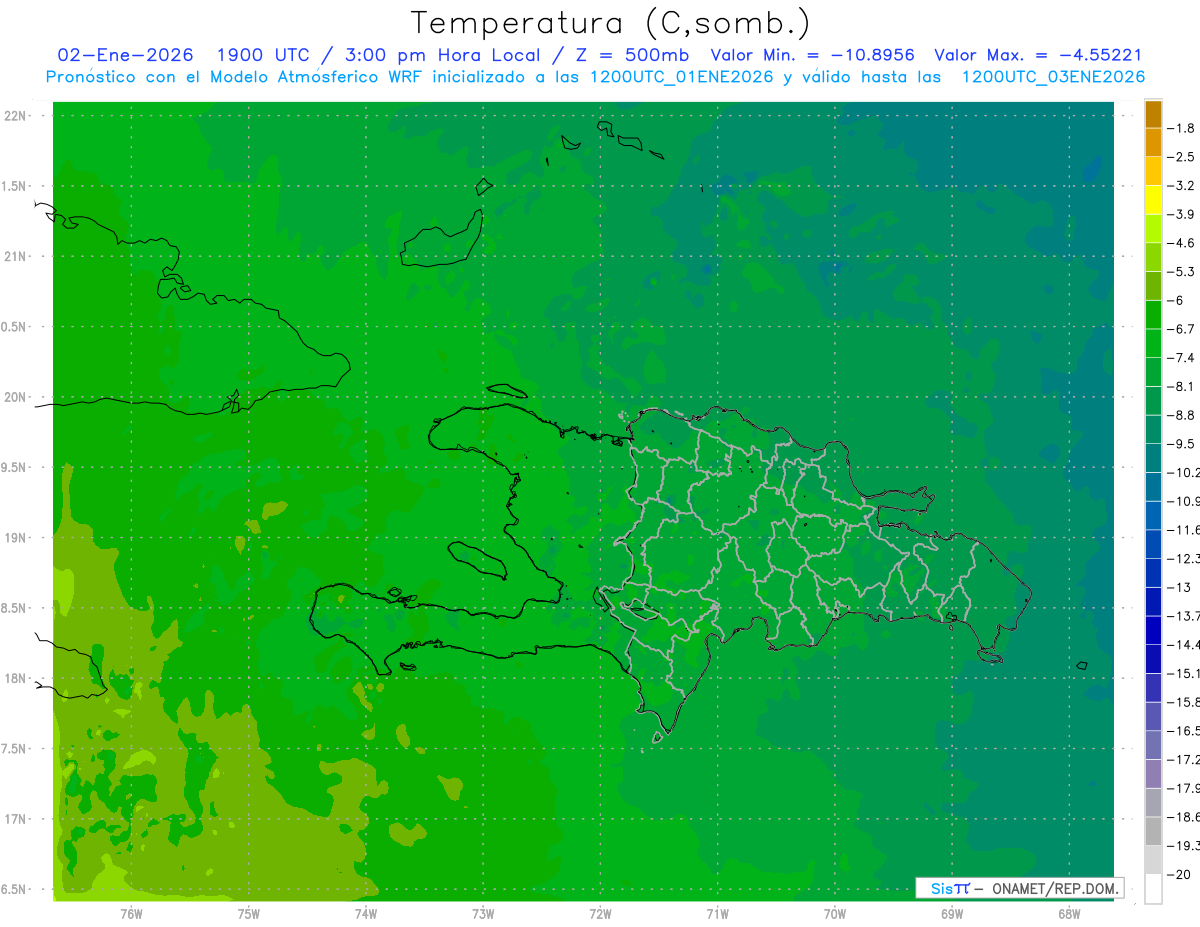
Task: Click the legend value "-2.5"
Action: click(x=1182, y=157)
